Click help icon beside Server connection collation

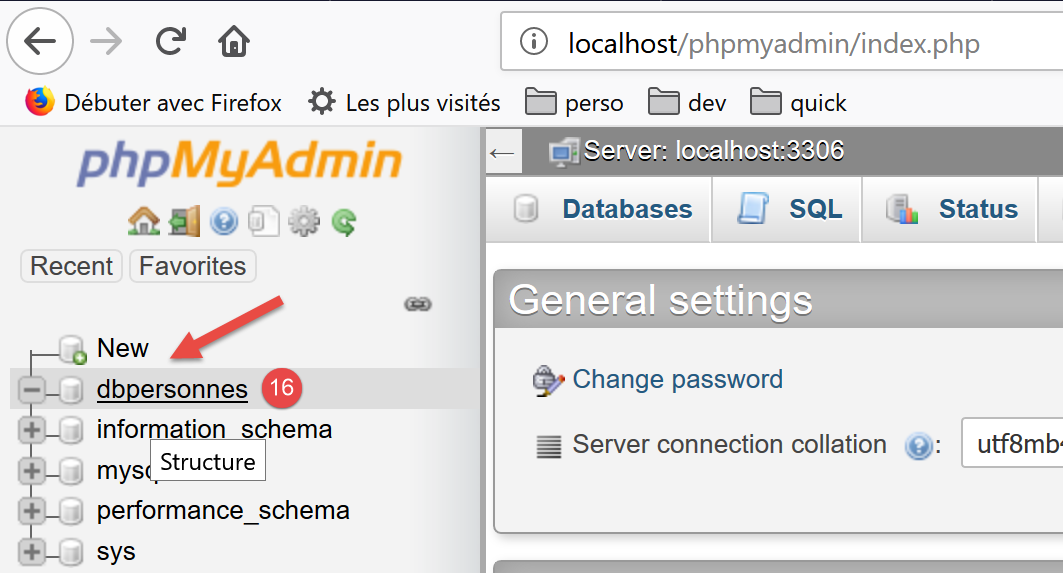tap(918, 446)
